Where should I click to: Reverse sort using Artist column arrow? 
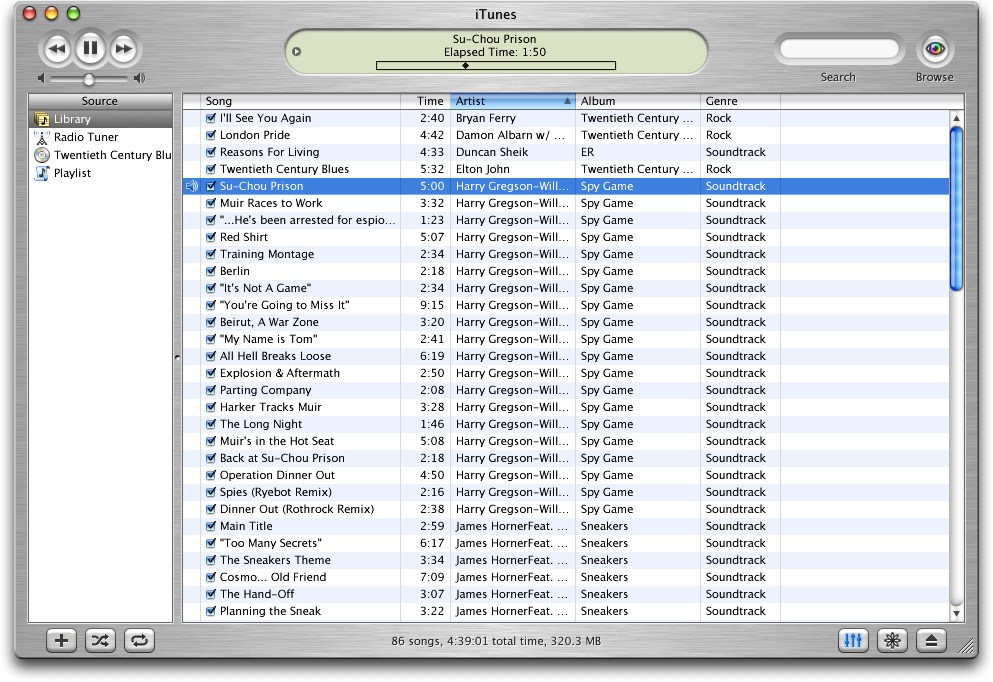(x=567, y=101)
